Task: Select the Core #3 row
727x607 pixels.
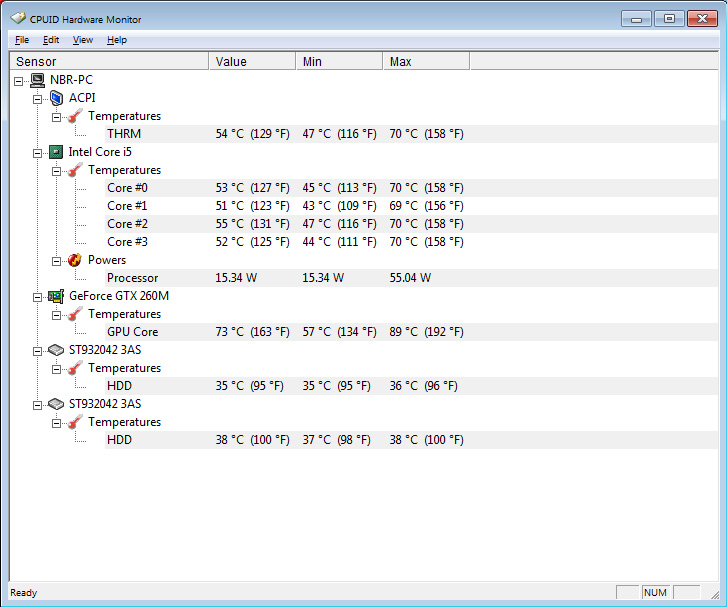Action: (x=411, y=242)
